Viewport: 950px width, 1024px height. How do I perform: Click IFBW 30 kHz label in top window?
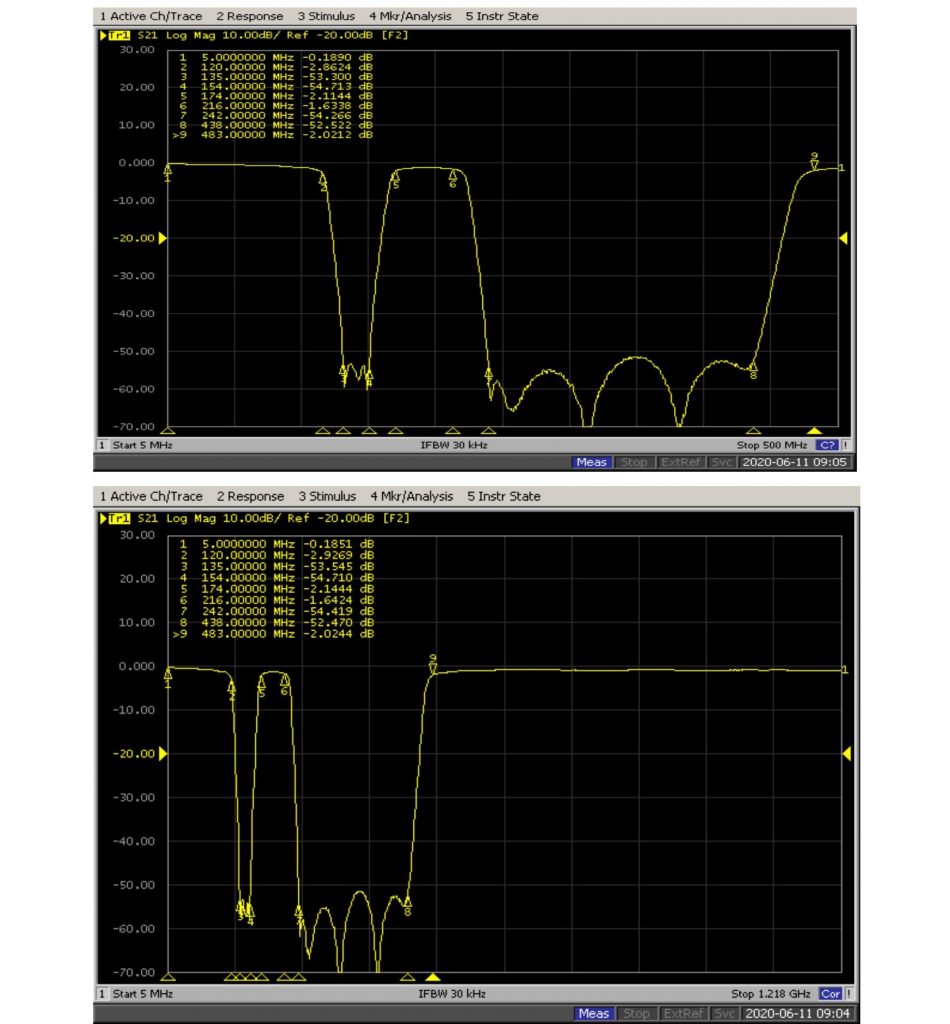(453, 445)
